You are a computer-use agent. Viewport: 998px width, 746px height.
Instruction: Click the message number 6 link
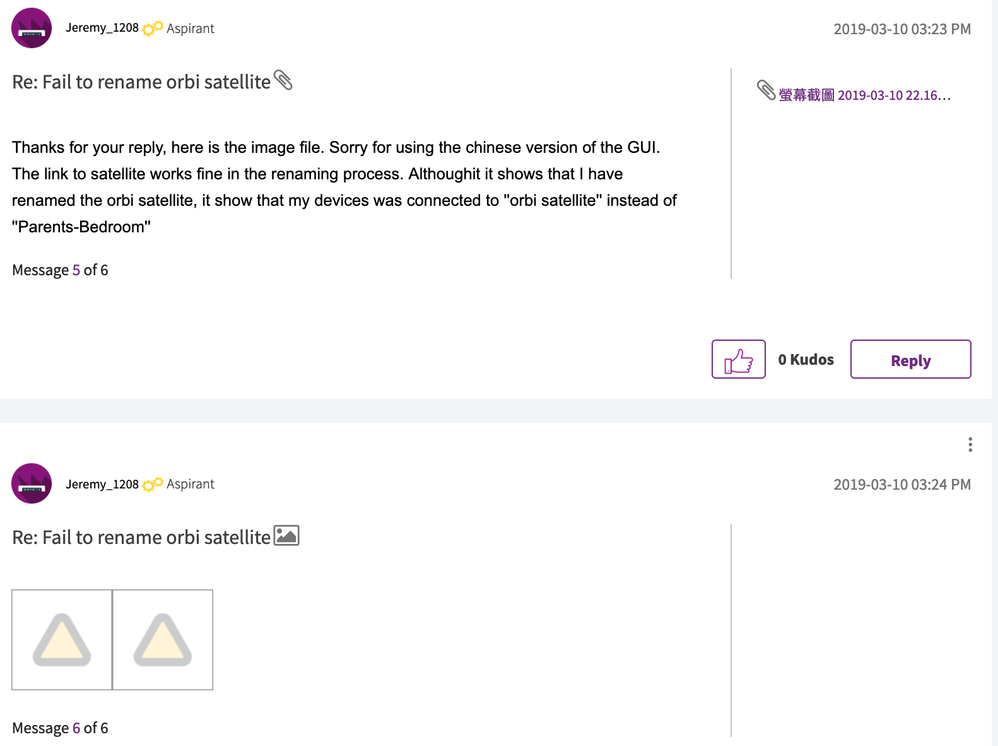point(77,728)
